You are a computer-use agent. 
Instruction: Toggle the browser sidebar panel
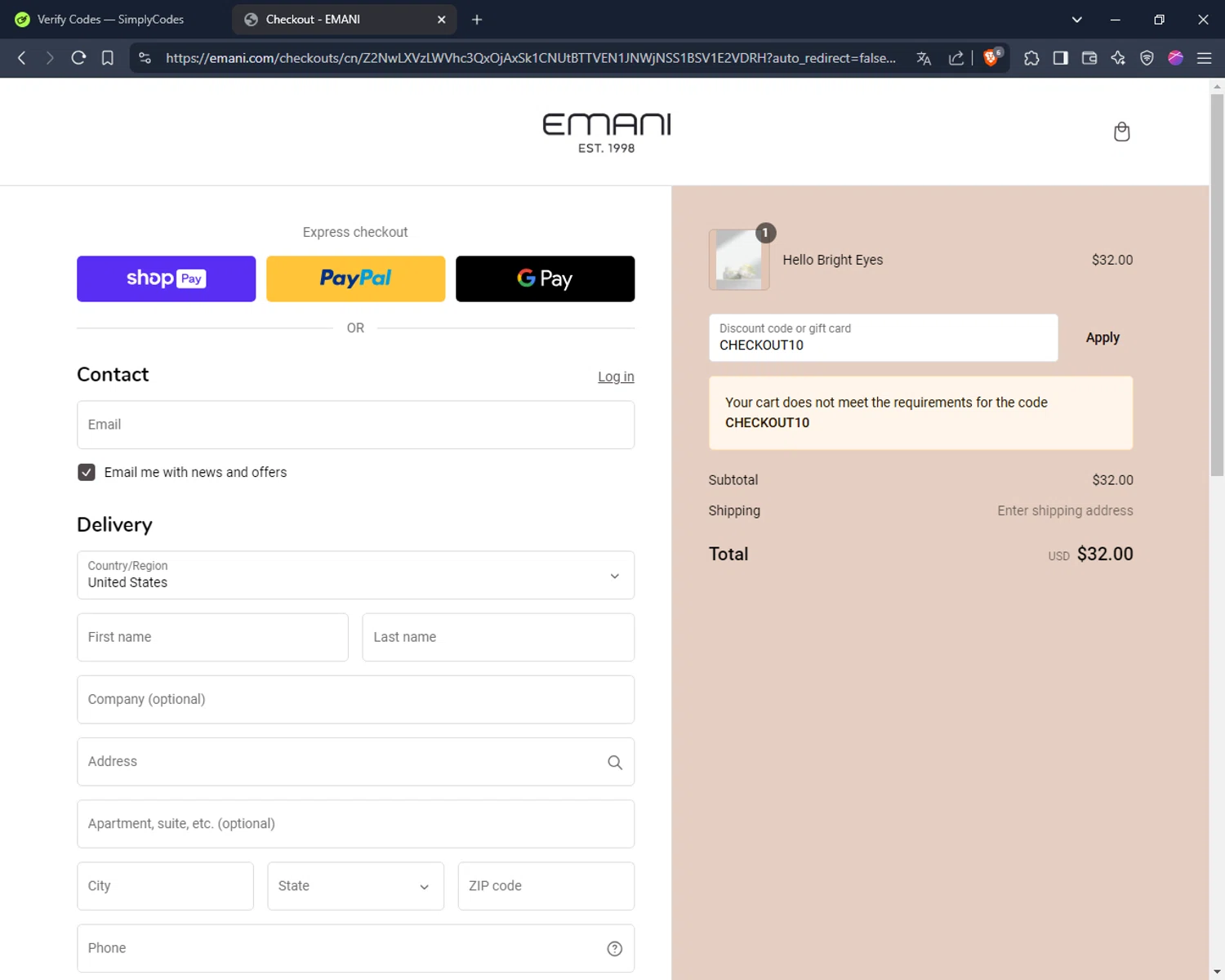1060,58
